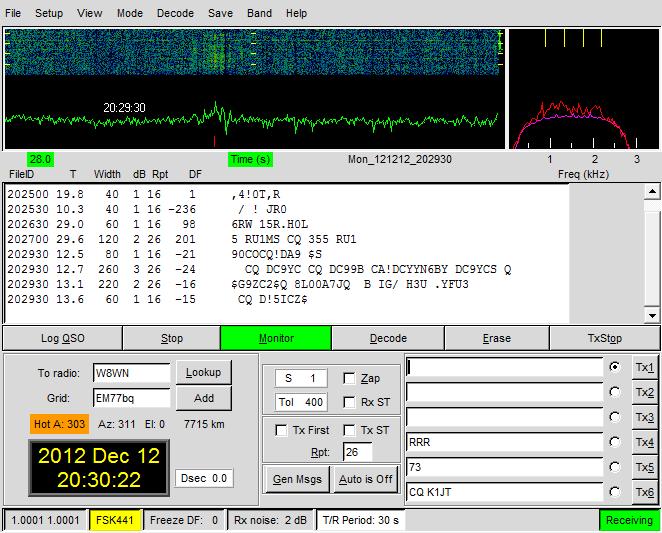Image resolution: width=662 pixels, height=533 pixels.
Task: Click the Gen Msgs button
Action: click(x=295, y=478)
